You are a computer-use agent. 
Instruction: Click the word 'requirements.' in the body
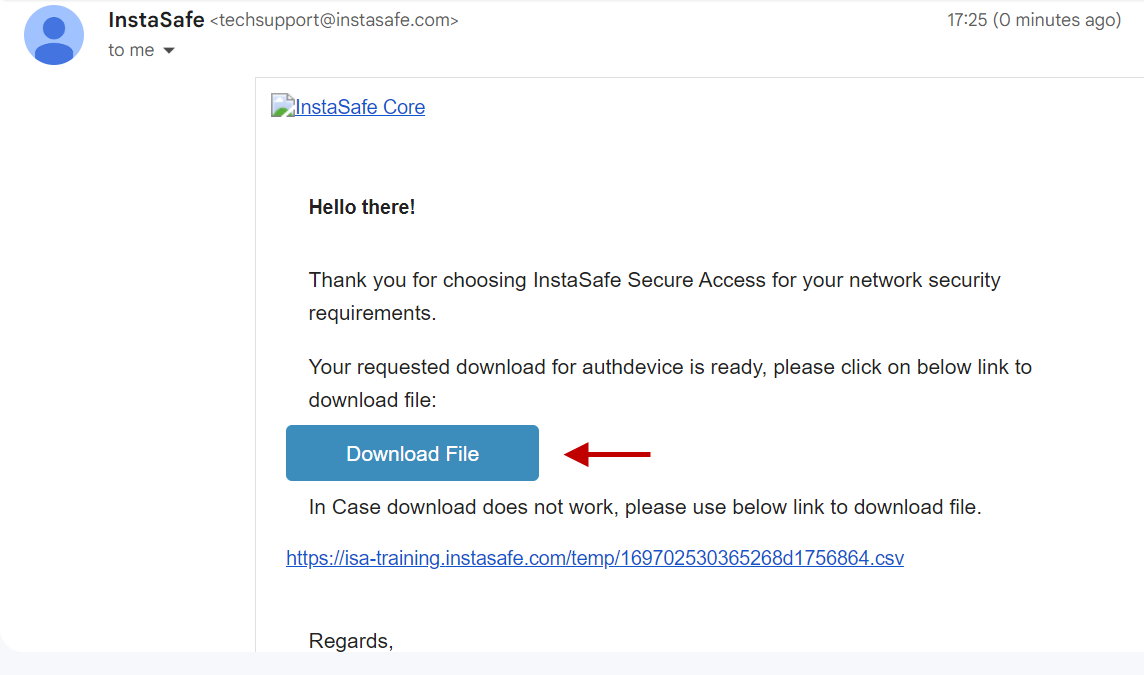pyautogui.click(x=372, y=313)
